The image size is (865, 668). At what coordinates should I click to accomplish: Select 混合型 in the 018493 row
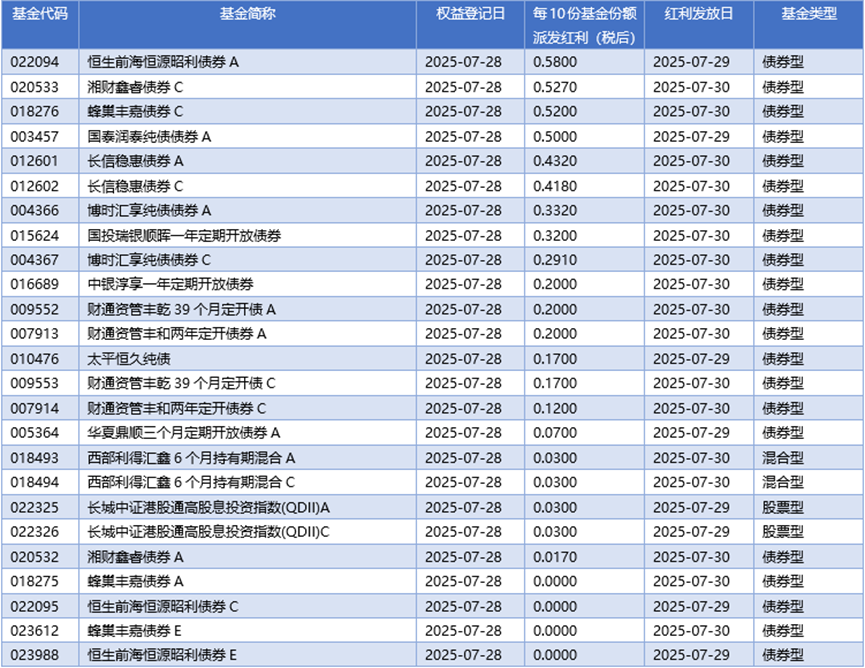point(783,459)
